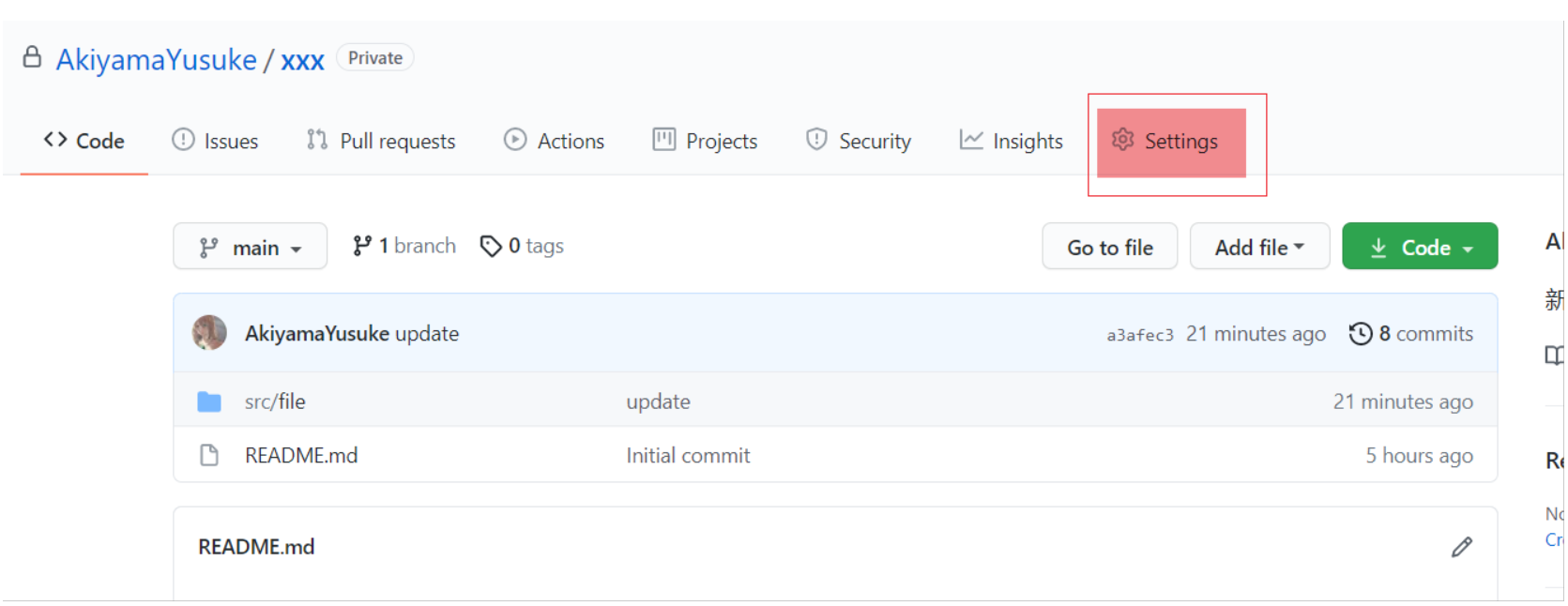Screen dimensions: 1568x606
Task: Click the Go to file button
Action: [1110, 247]
